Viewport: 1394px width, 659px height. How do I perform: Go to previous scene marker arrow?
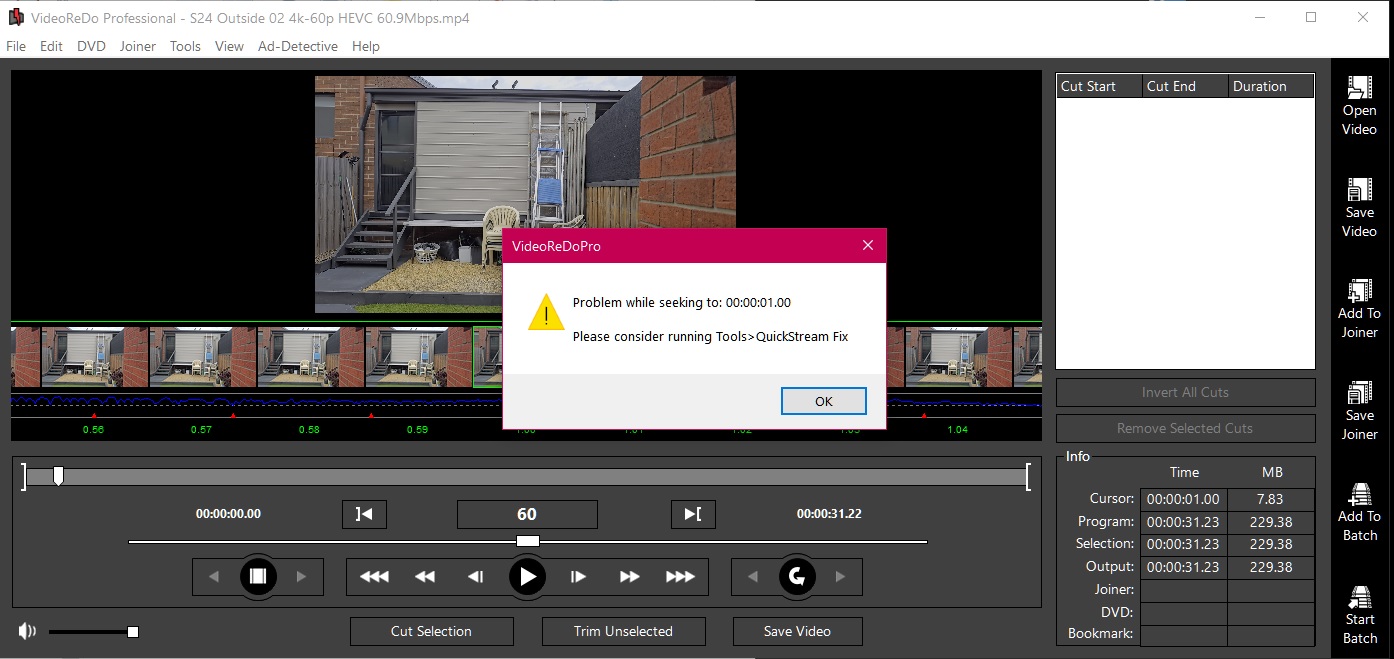(x=213, y=577)
